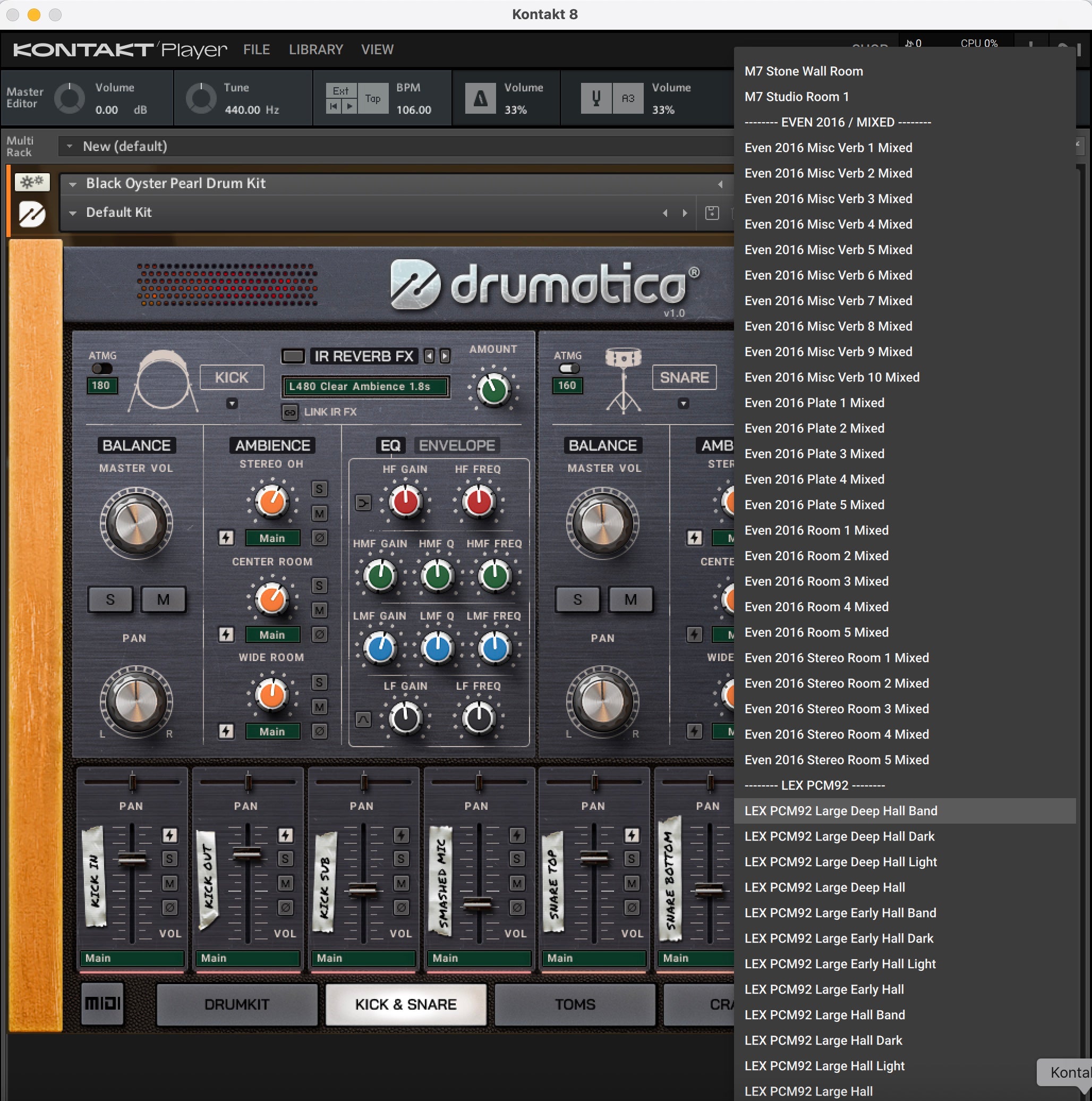Click the Ext sync button
Viewport: 1092px width, 1101px height.
pyautogui.click(x=340, y=91)
